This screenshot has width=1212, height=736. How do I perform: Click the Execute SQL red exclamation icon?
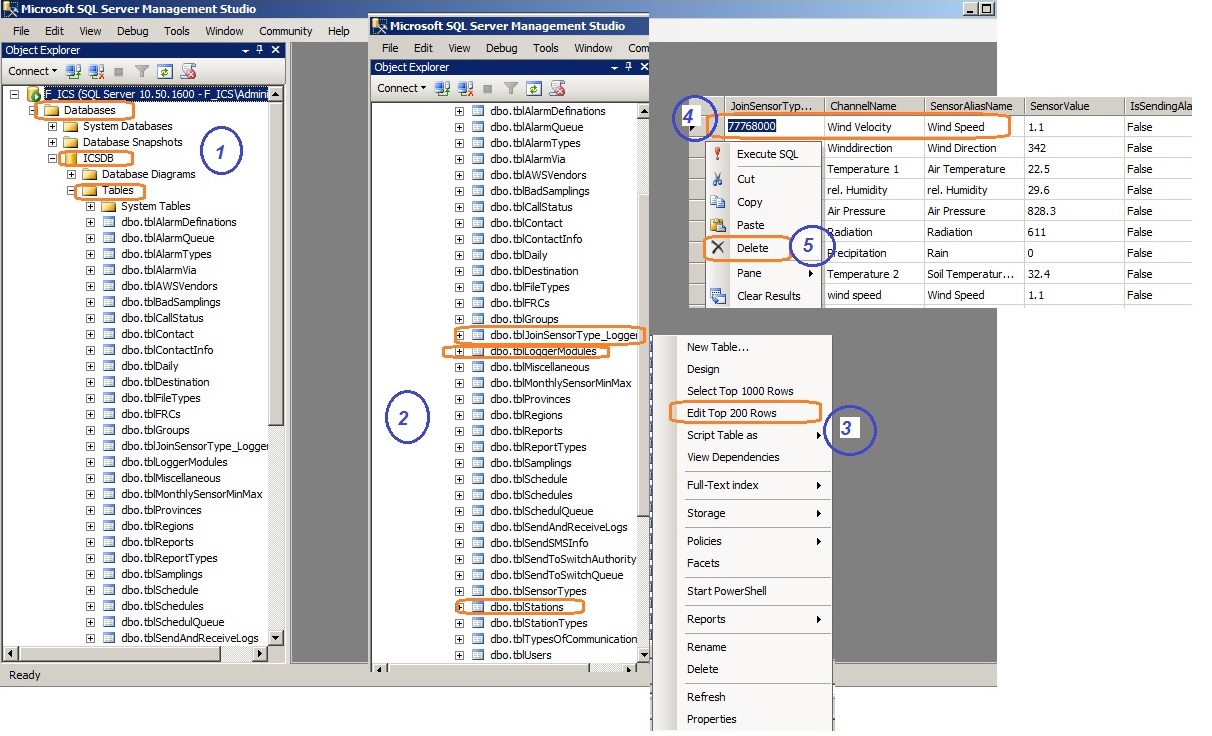coord(717,154)
